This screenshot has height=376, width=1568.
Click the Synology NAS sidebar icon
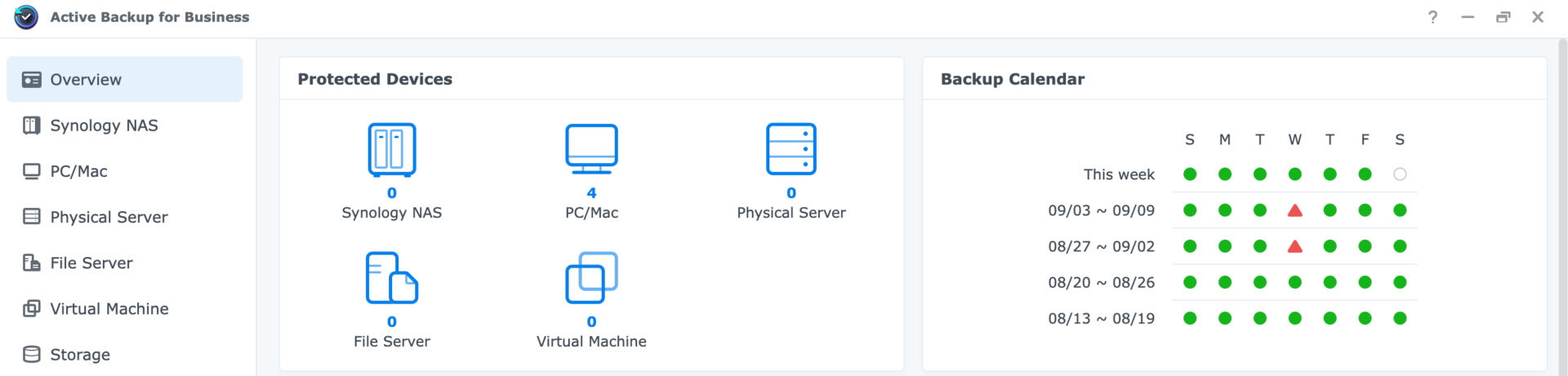(x=32, y=125)
